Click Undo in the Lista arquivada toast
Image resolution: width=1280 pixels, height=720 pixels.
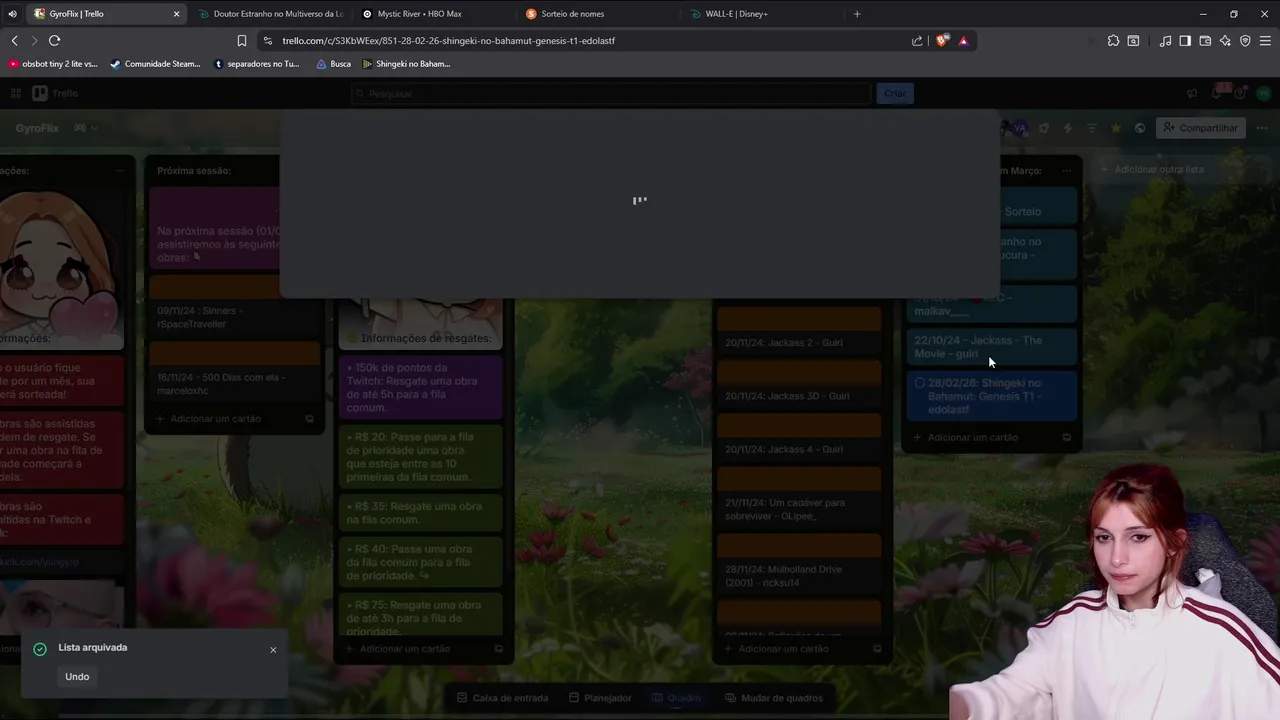[x=77, y=677]
